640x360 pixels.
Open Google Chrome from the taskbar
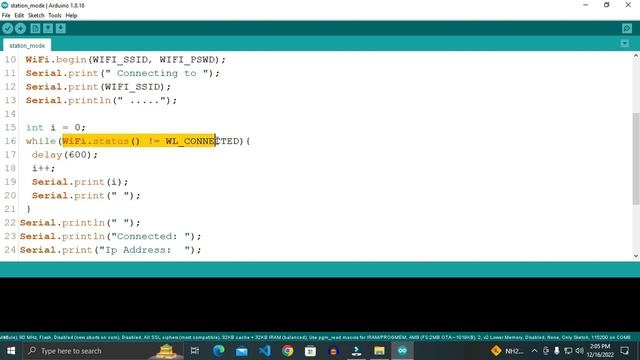[287, 351]
